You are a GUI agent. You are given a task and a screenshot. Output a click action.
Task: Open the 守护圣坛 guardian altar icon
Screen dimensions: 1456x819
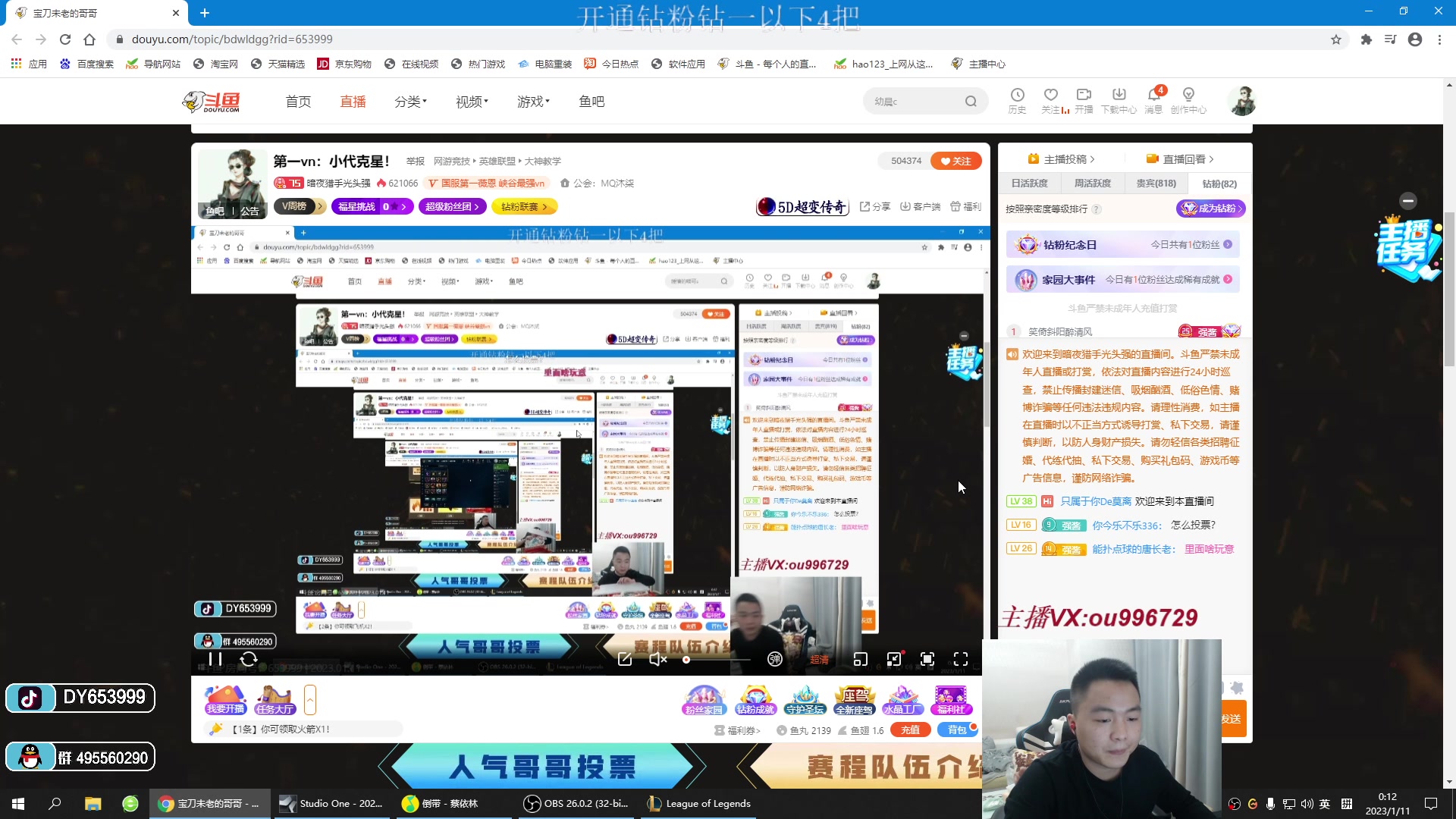click(805, 698)
